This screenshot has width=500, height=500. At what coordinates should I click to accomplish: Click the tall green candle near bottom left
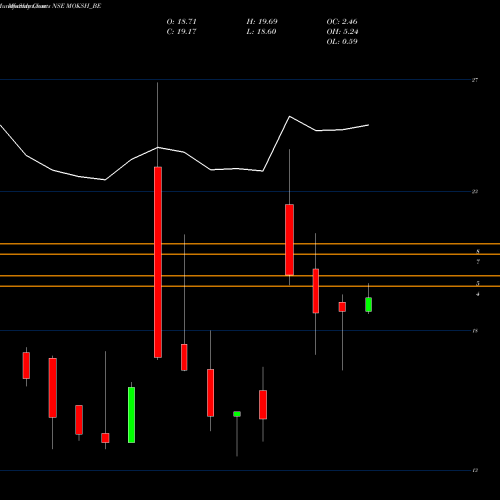(131, 415)
